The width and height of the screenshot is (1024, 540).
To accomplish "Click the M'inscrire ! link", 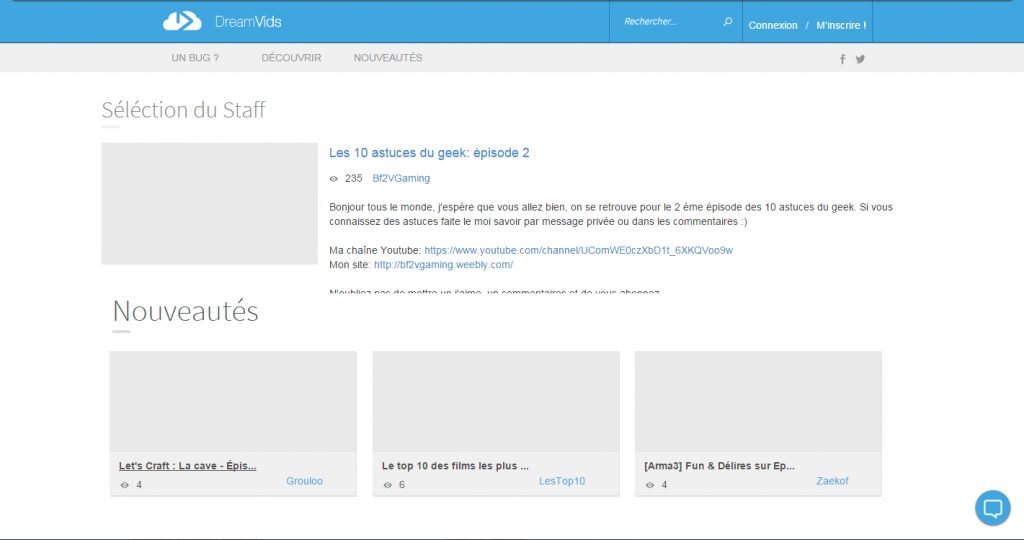I will [841, 25].
